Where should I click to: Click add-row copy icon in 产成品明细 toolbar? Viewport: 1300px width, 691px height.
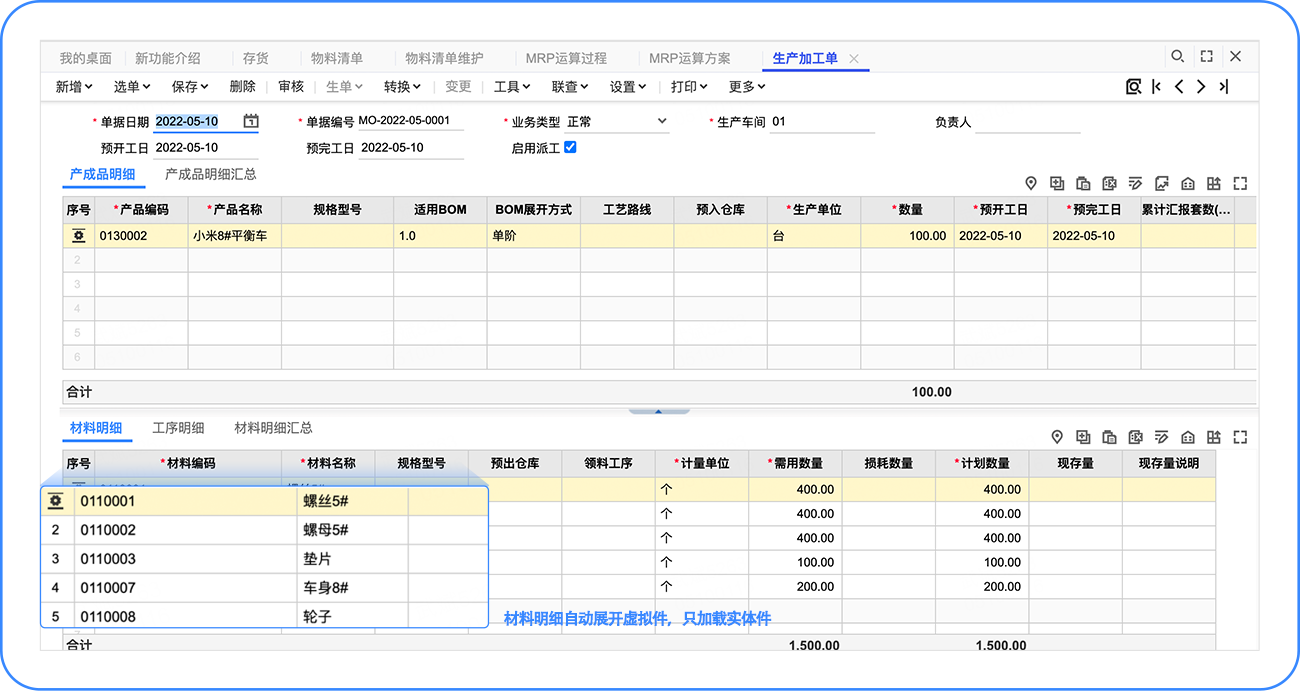(1057, 183)
